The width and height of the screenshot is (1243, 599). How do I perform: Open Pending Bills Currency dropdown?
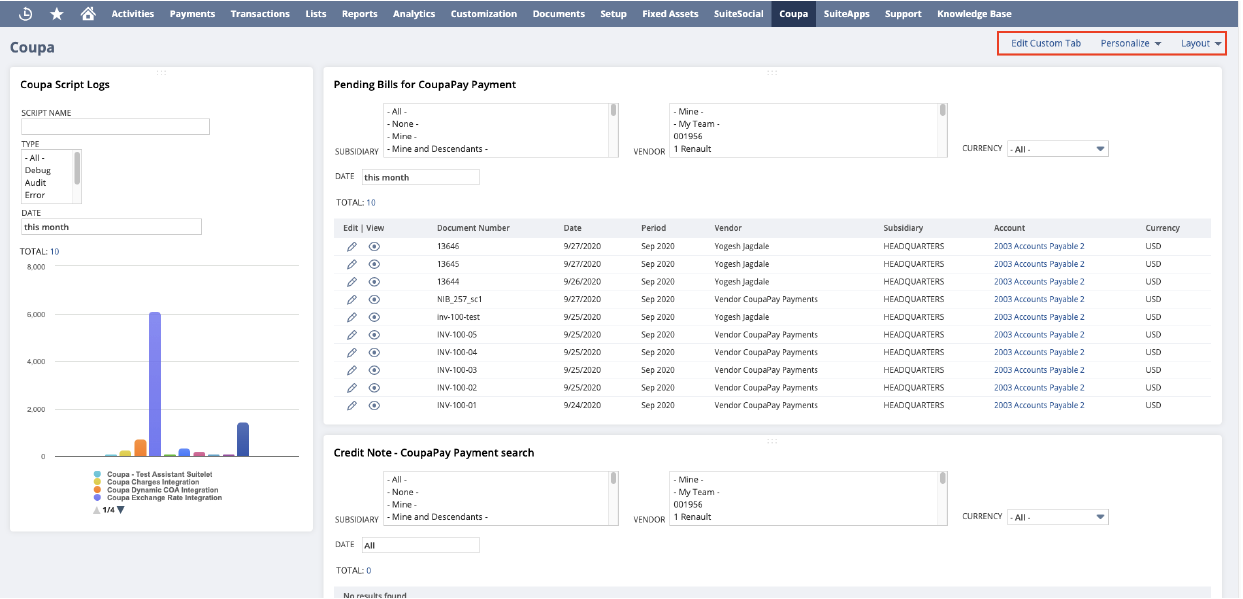[1058, 149]
